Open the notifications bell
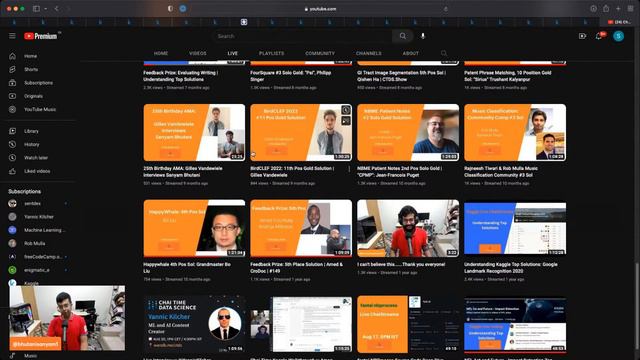Image resolution: width=640 pixels, height=360 pixels. click(599, 36)
